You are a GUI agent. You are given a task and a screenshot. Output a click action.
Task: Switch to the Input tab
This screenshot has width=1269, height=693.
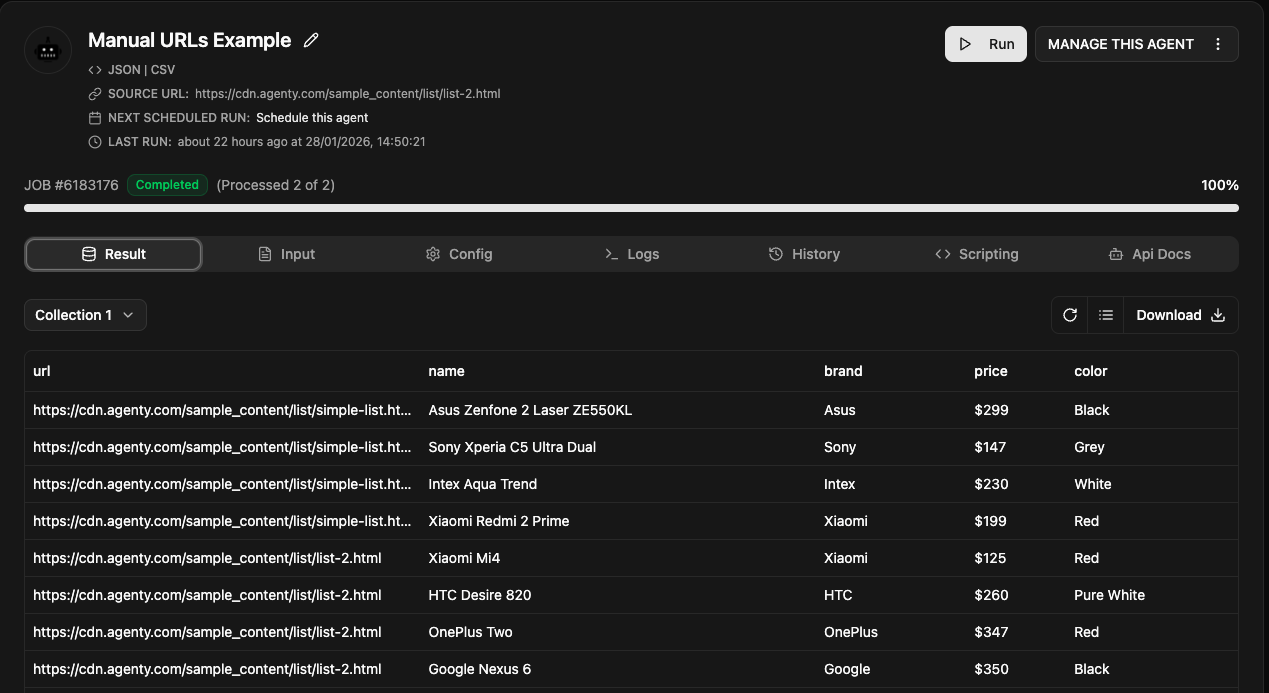(286, 254)
